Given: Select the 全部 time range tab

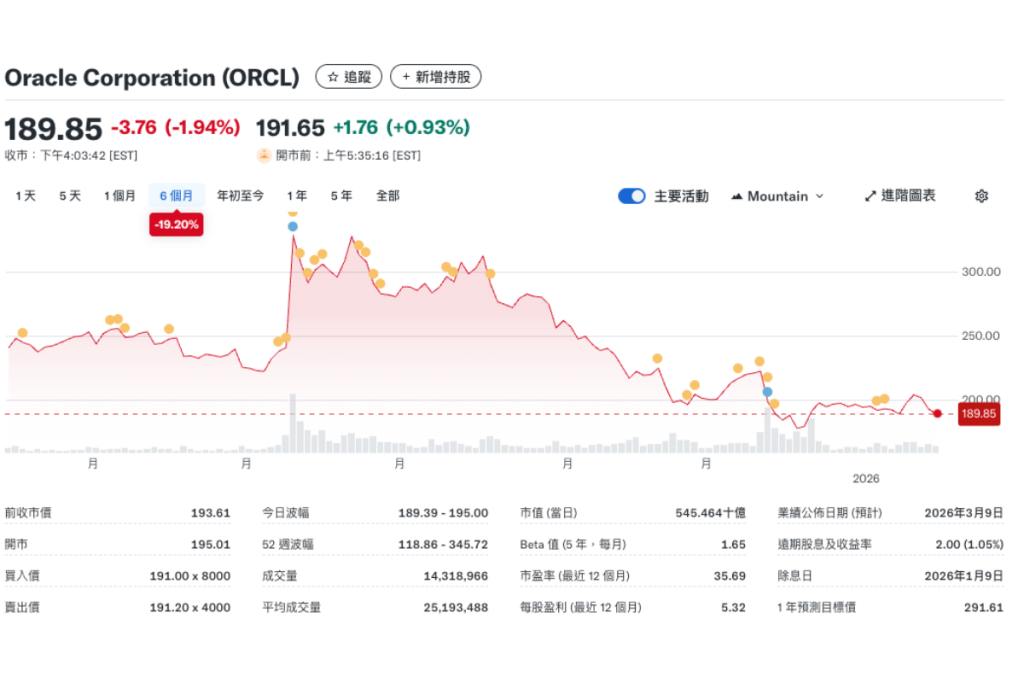Looking at the screenshot, I should (387, 196).
